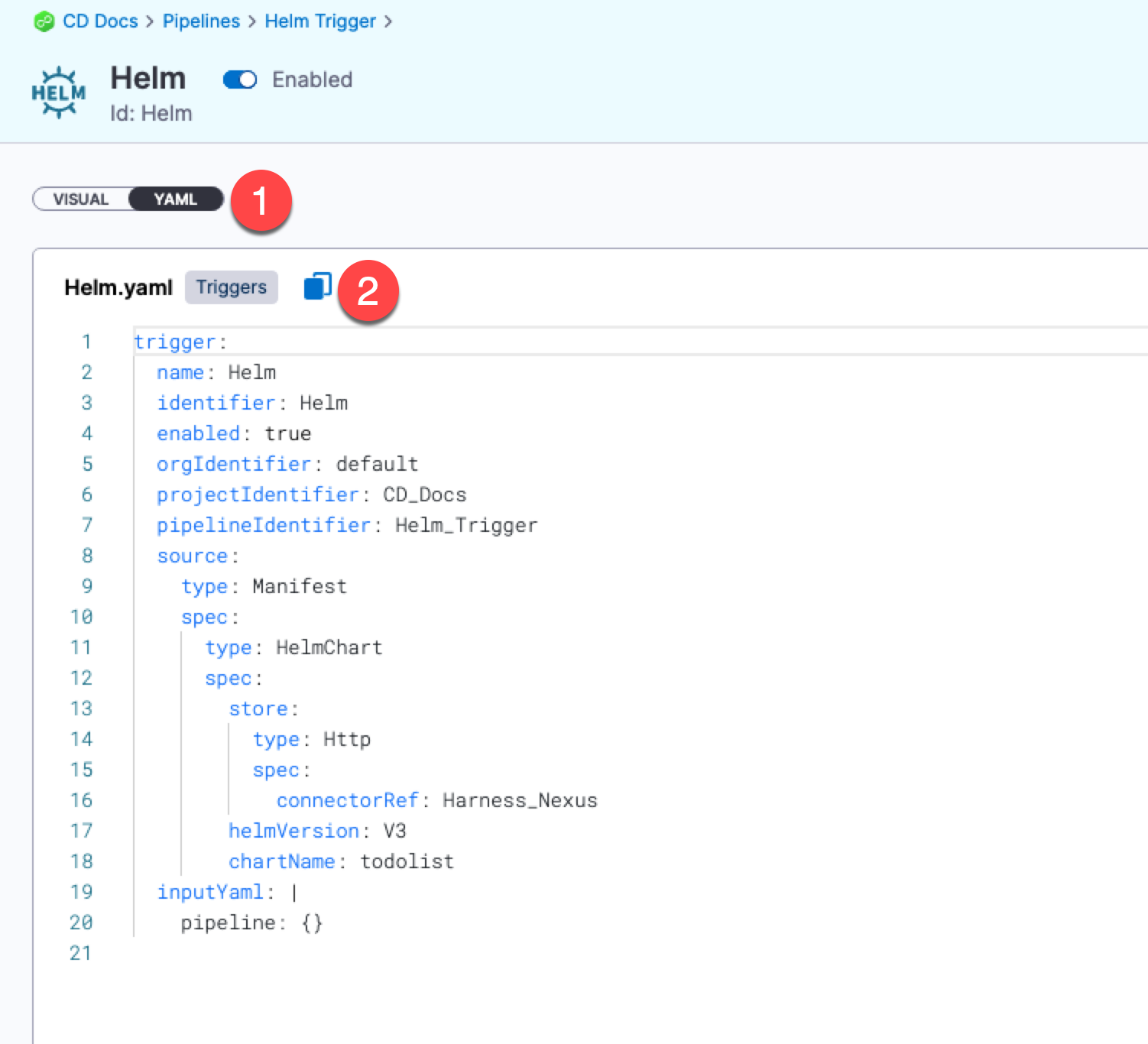Viewport: 1148px width, 1044px height.
Task: Click the chartName todolist value
Action: tap(407, 861)
